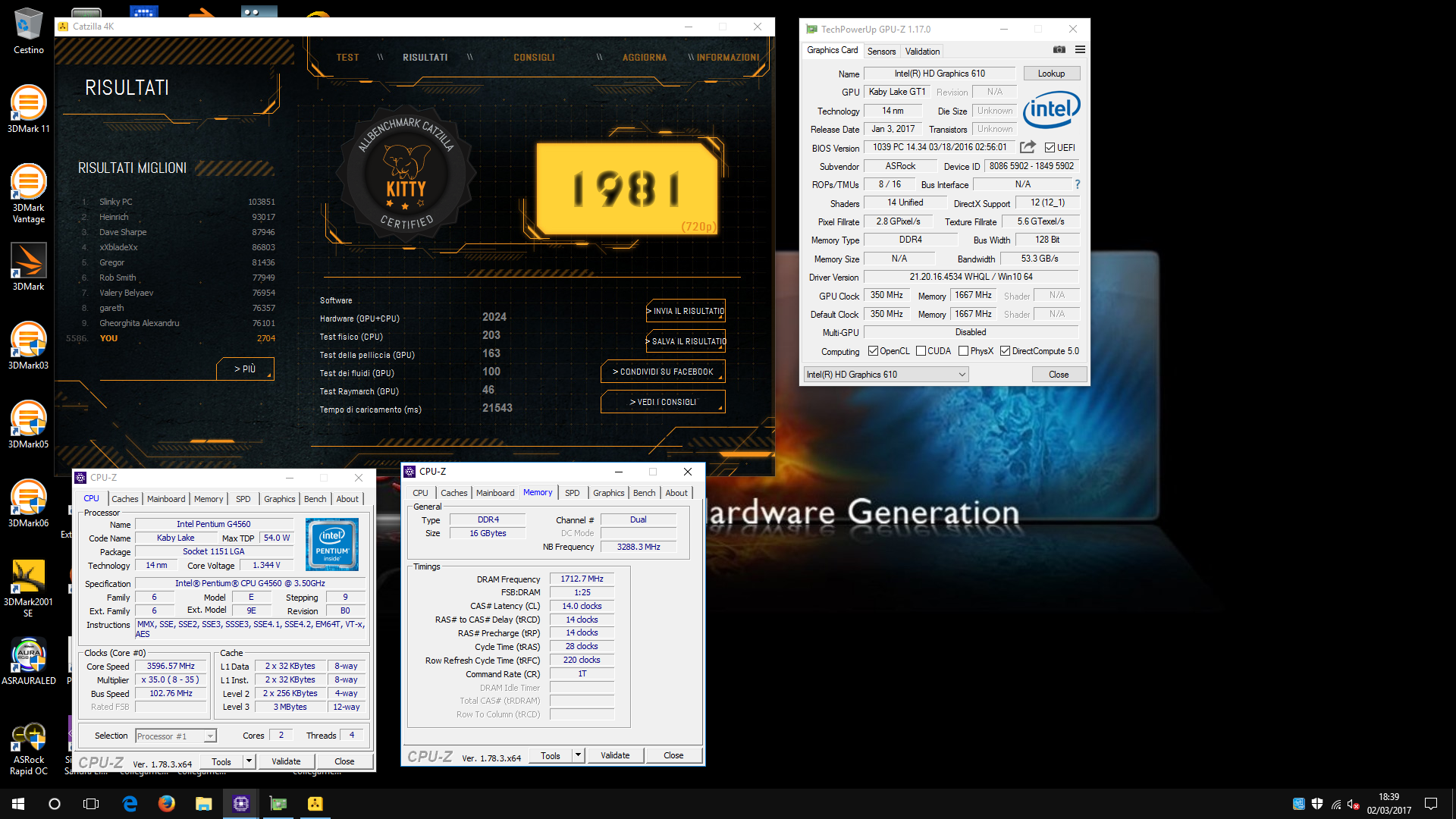1456x819 pixels.
Task: Select the 'Slinky PC' leaderboard entry
Action: pyautogui.click(x=180, y=202)
